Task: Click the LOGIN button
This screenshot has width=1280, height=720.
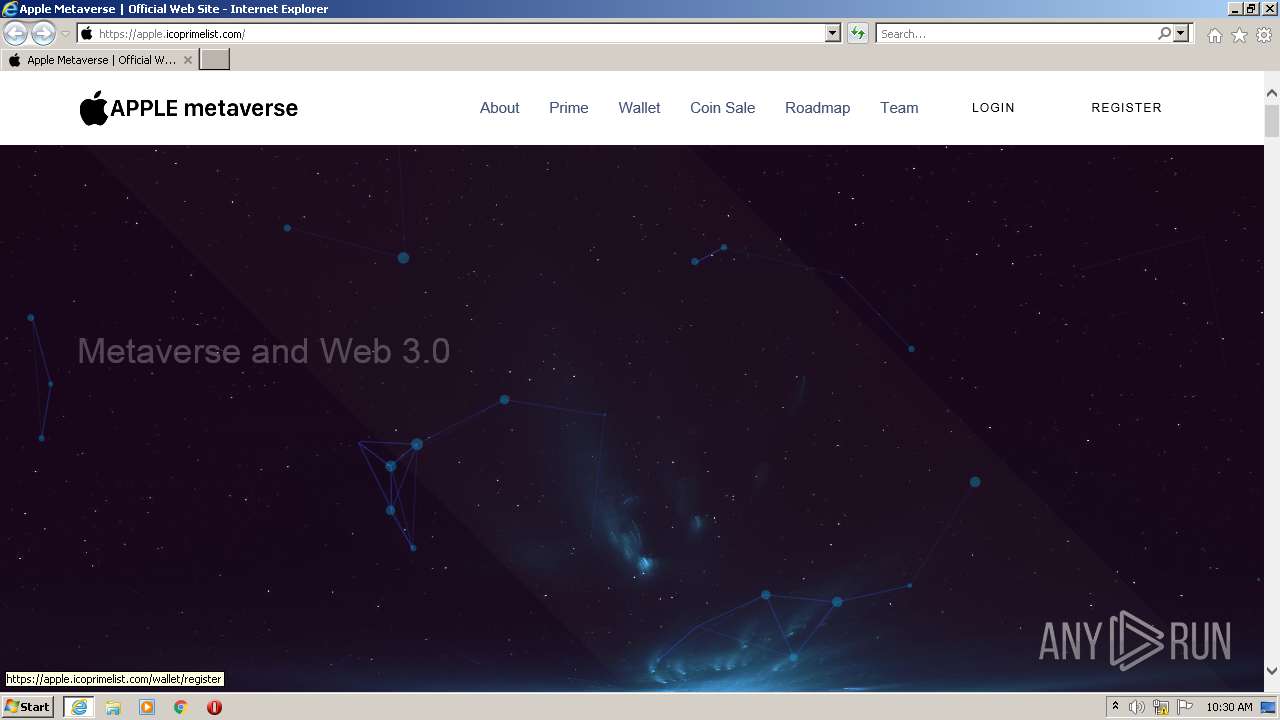Action: click(x=993, y=108)
